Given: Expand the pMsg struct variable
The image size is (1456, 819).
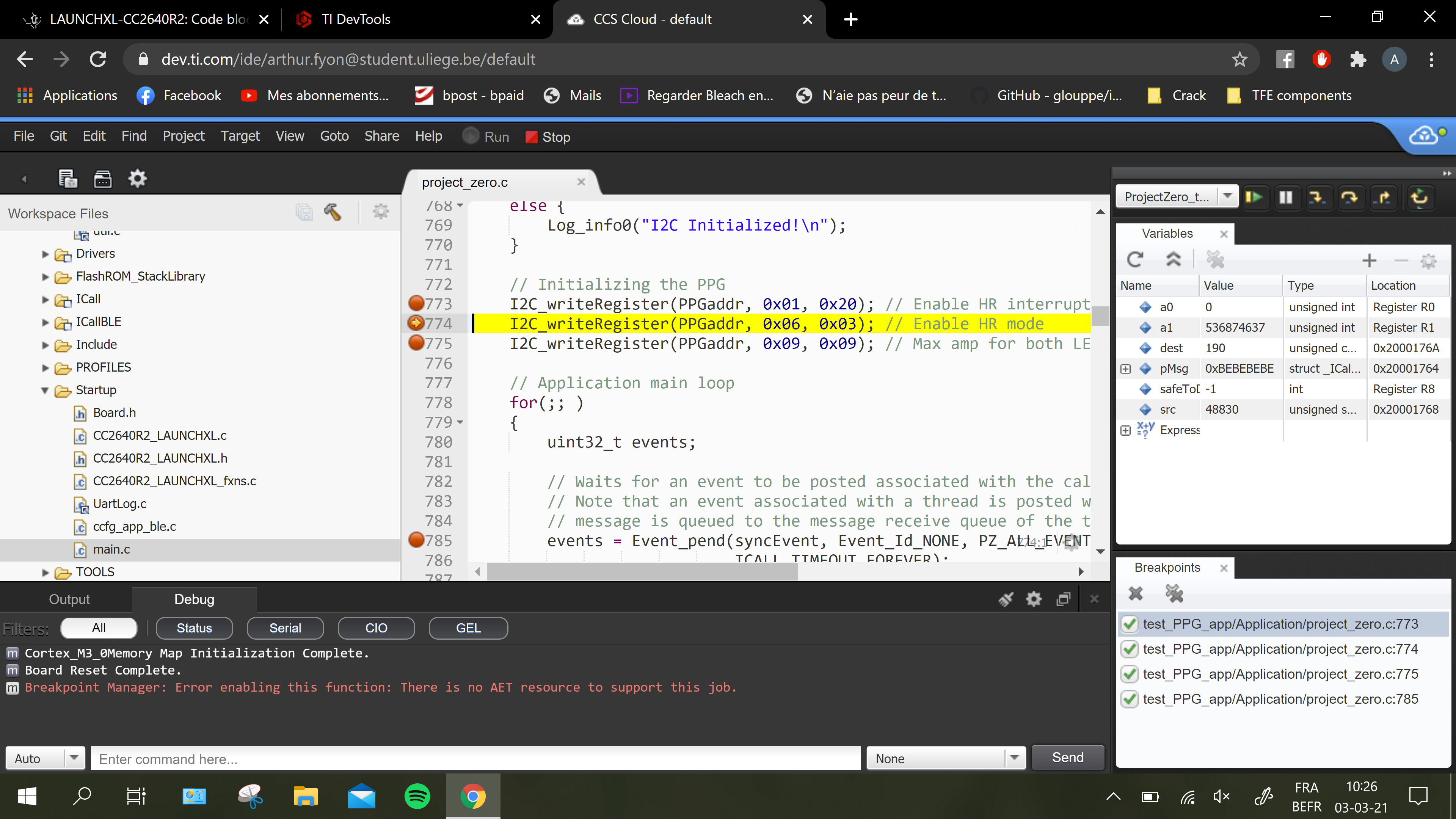Looking at the screenshot, I should coord(1126,368).
